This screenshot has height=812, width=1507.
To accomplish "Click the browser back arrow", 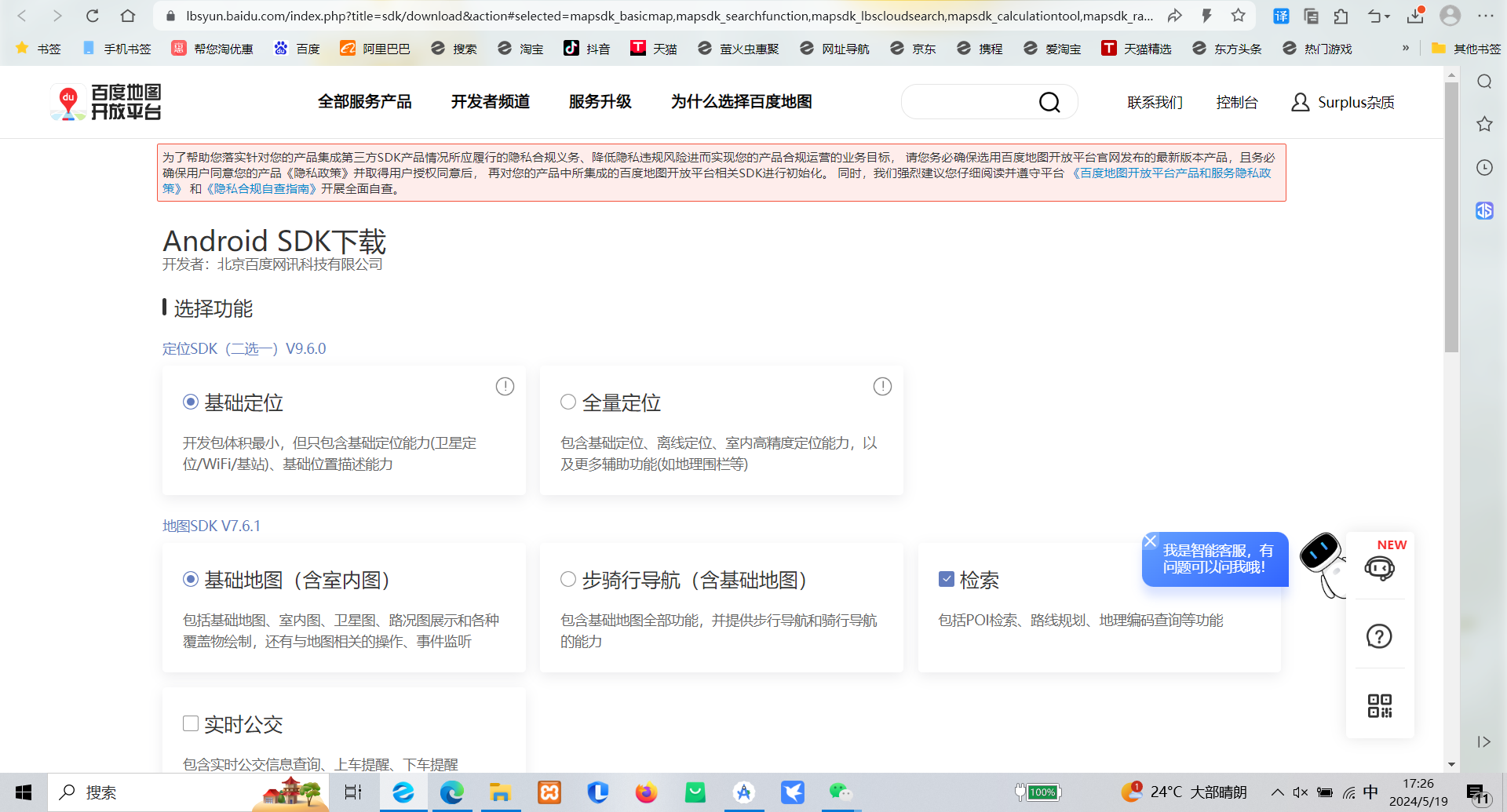I will coord(22,16).
